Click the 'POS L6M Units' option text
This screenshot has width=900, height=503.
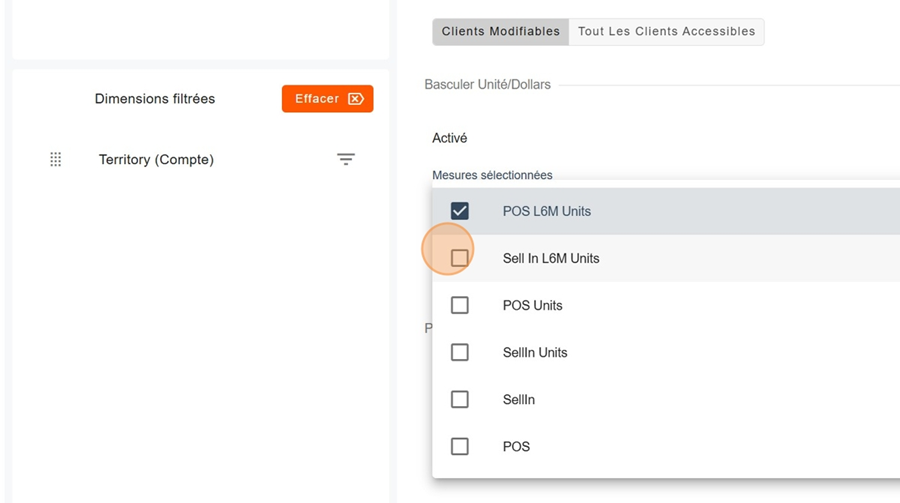tap(546, 211)
